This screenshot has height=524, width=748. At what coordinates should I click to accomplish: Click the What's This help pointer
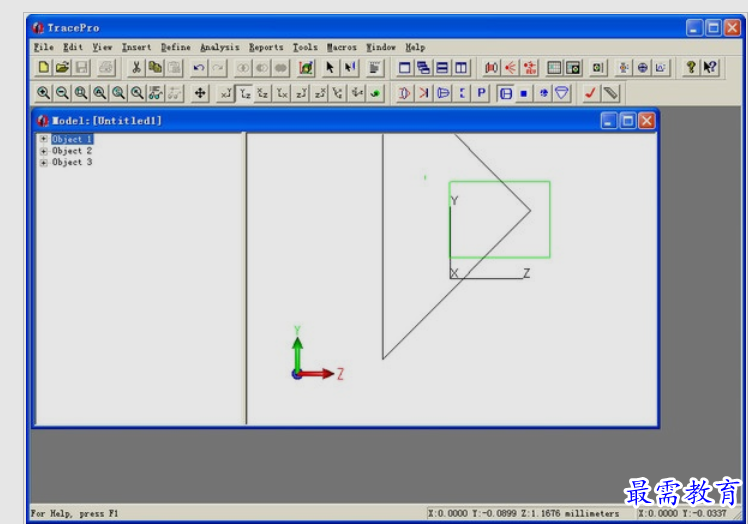[710, 68]
